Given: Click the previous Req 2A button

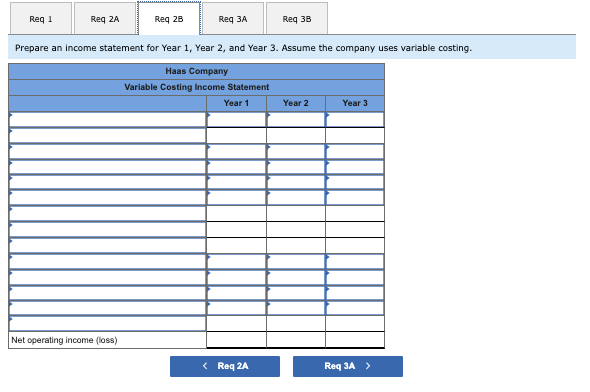Looking at the screenshot, I should tap(225, 366).
